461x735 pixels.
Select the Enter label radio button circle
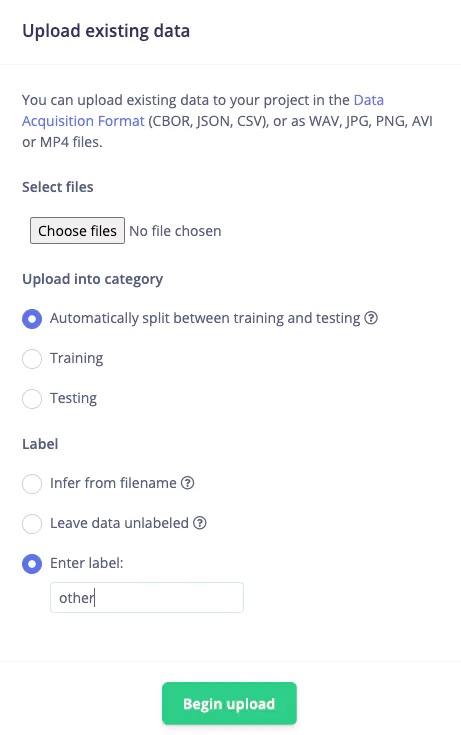[x=32, y=563]
